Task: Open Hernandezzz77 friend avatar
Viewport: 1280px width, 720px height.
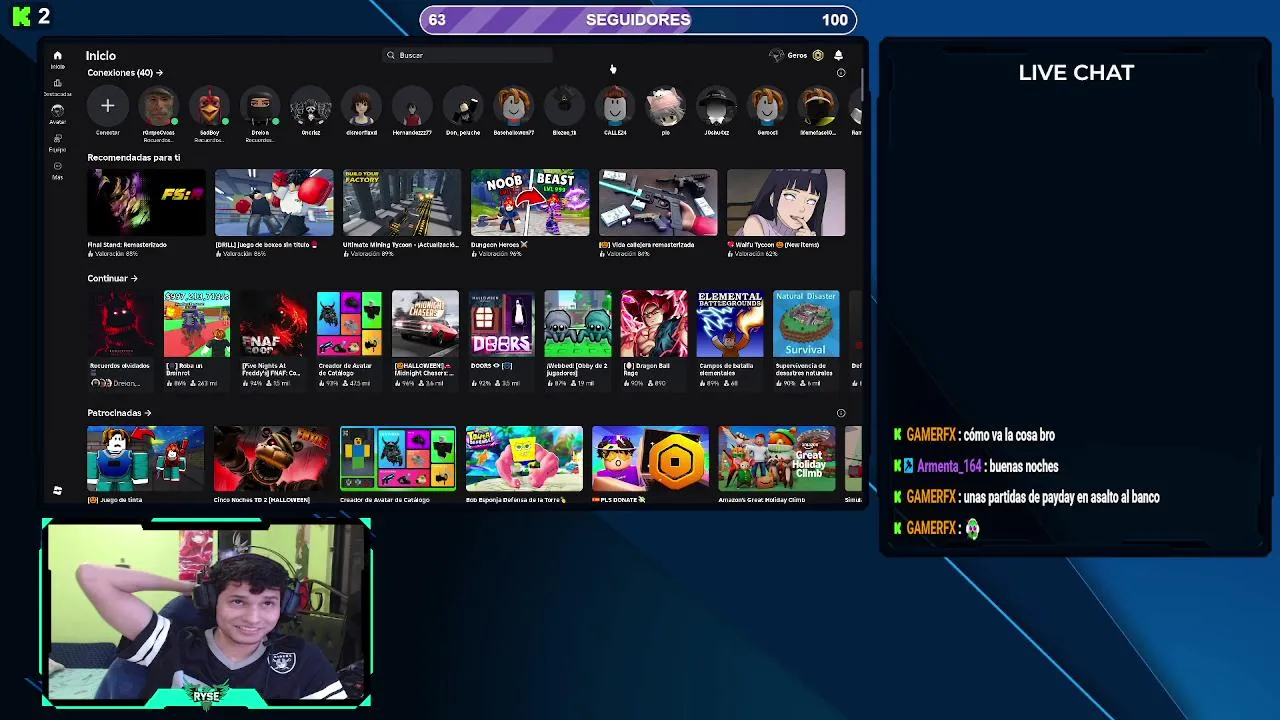Action: [x=412, y=106]
